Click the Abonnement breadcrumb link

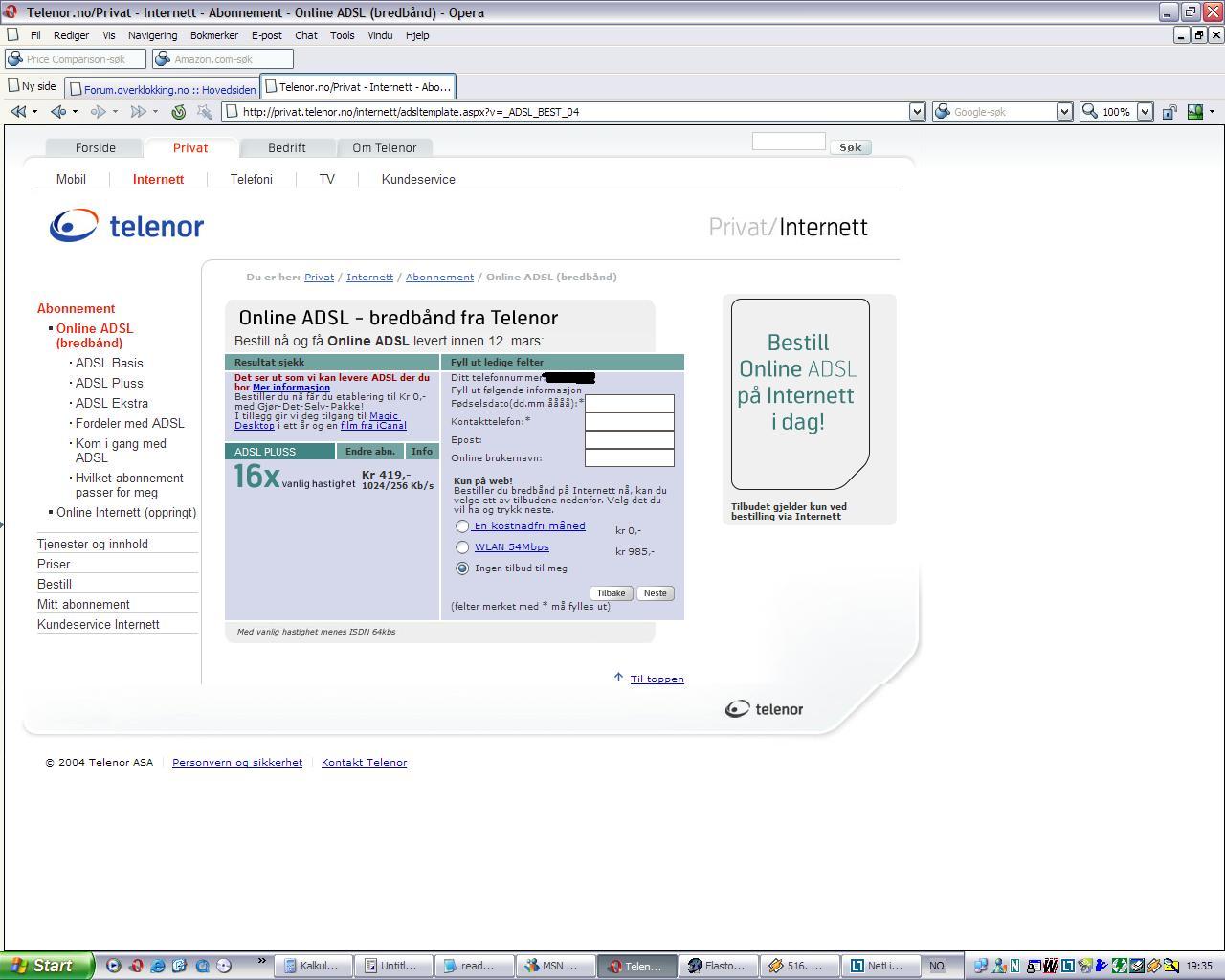[x=439, y=277]
